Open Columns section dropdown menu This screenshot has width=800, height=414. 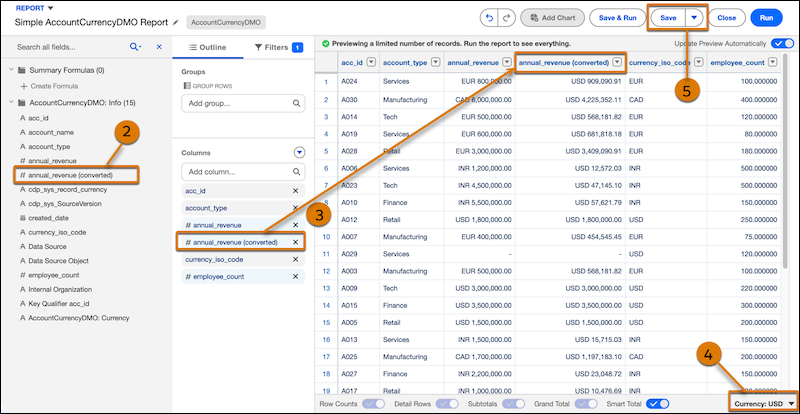[x=299, y=152]
